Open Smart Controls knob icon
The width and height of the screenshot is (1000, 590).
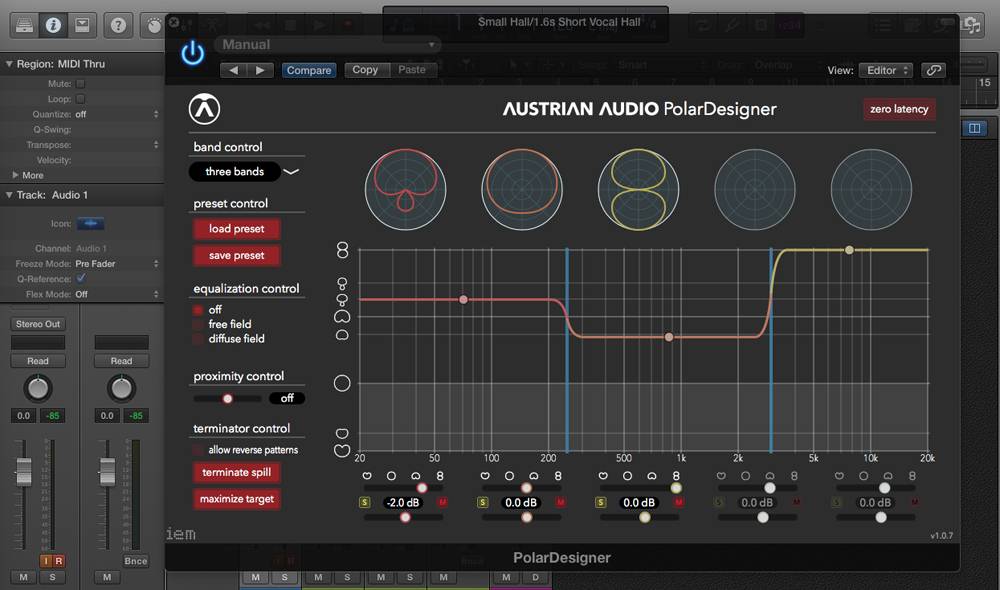point(154,25)
